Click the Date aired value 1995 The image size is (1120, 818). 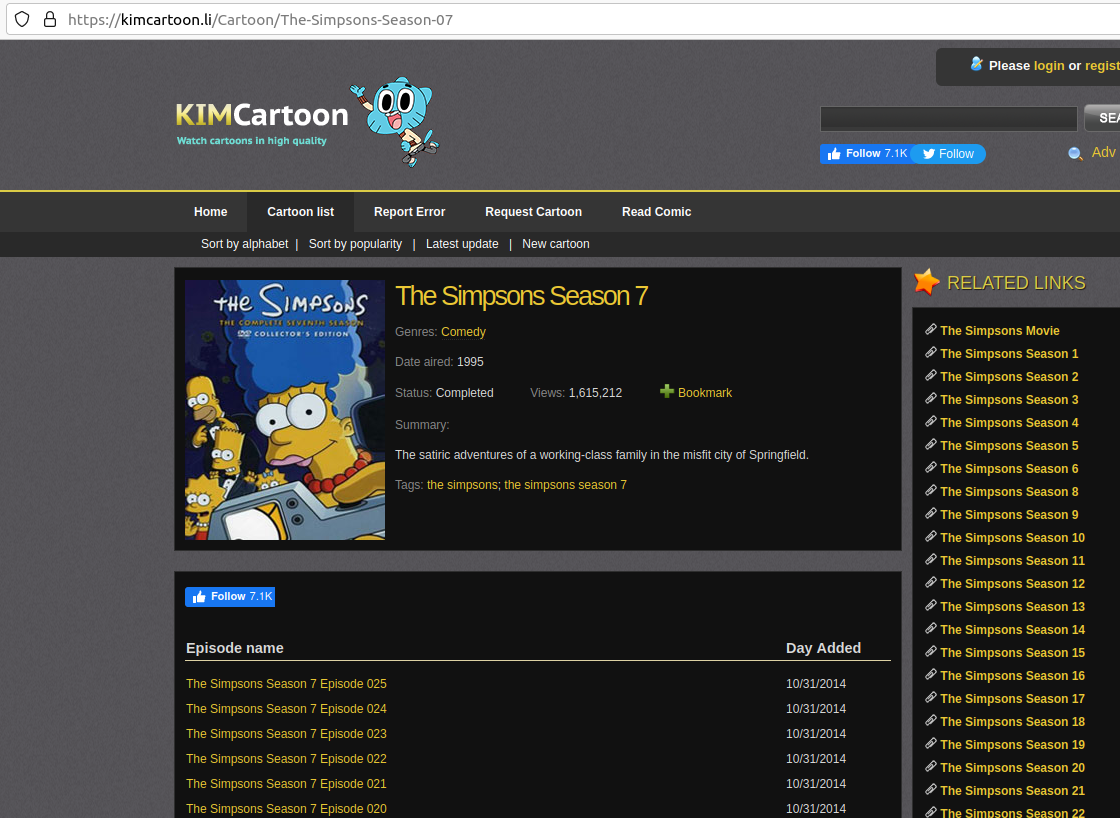470,362
